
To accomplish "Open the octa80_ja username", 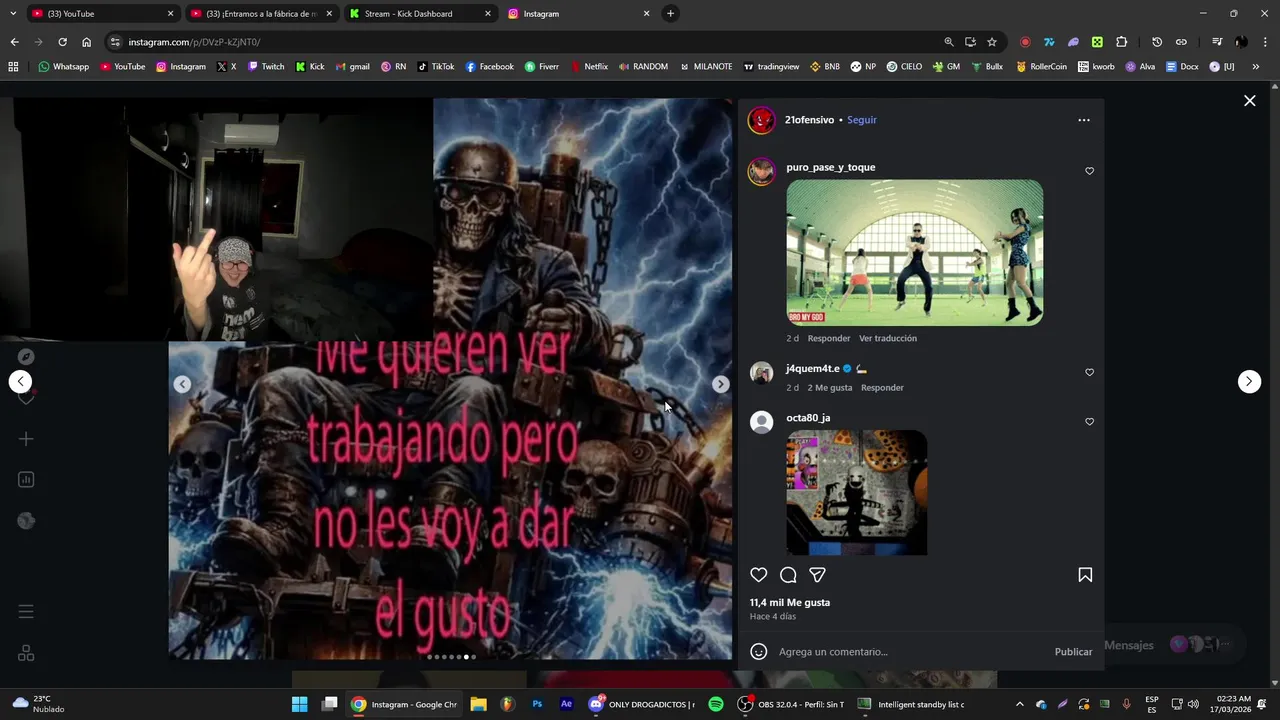I will click(x=808, y=418).
